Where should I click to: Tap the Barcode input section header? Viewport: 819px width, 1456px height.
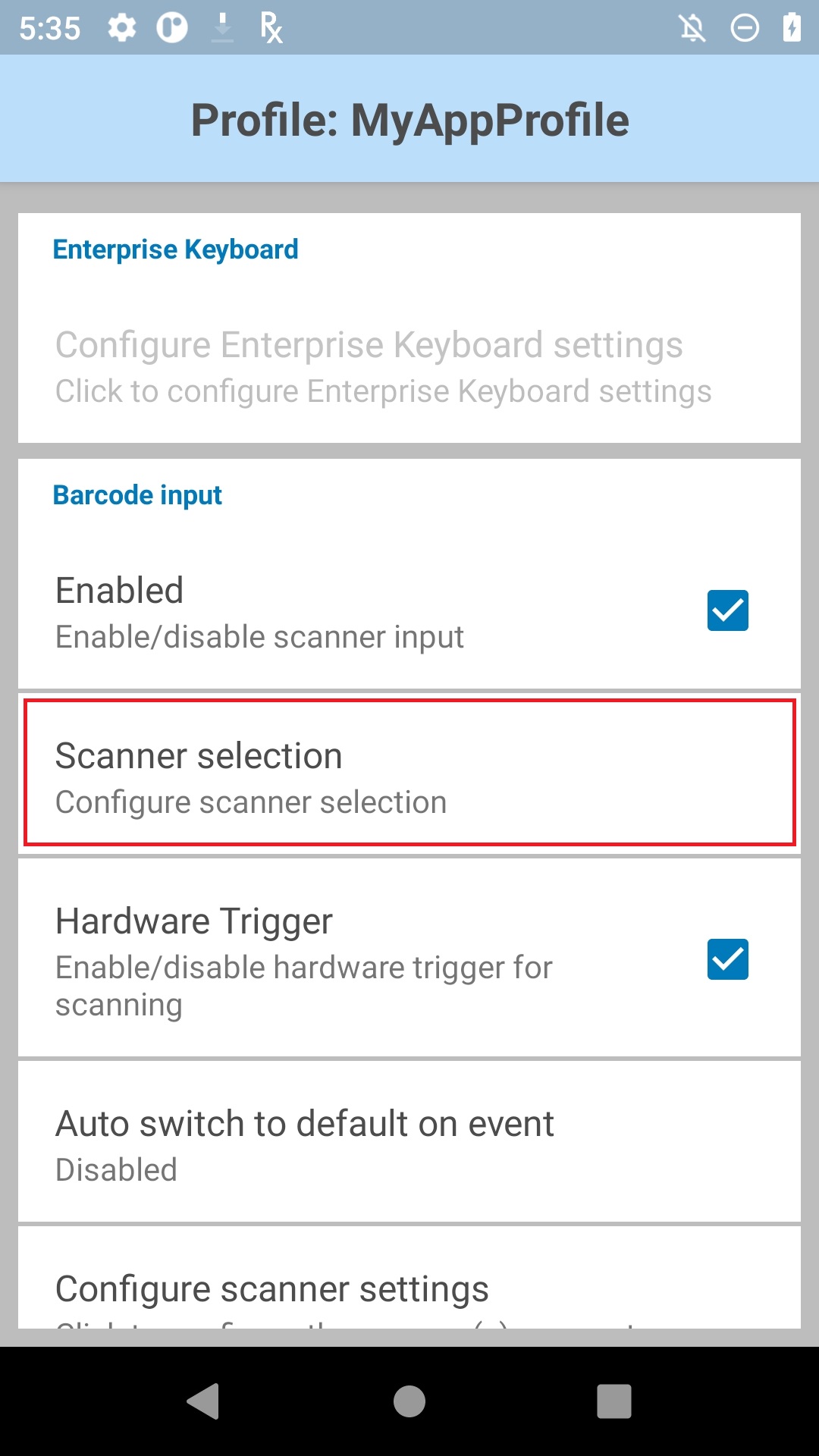137,495
